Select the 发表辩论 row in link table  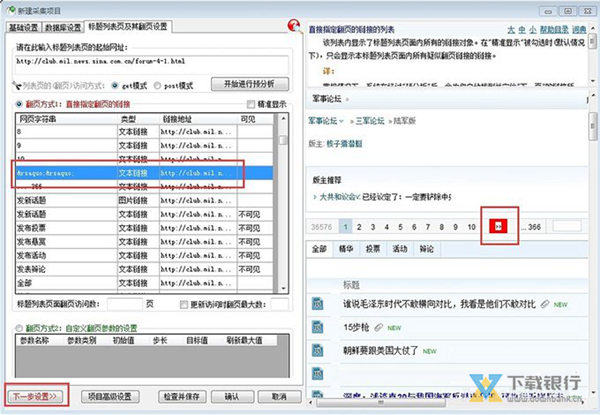coord(144,269)
